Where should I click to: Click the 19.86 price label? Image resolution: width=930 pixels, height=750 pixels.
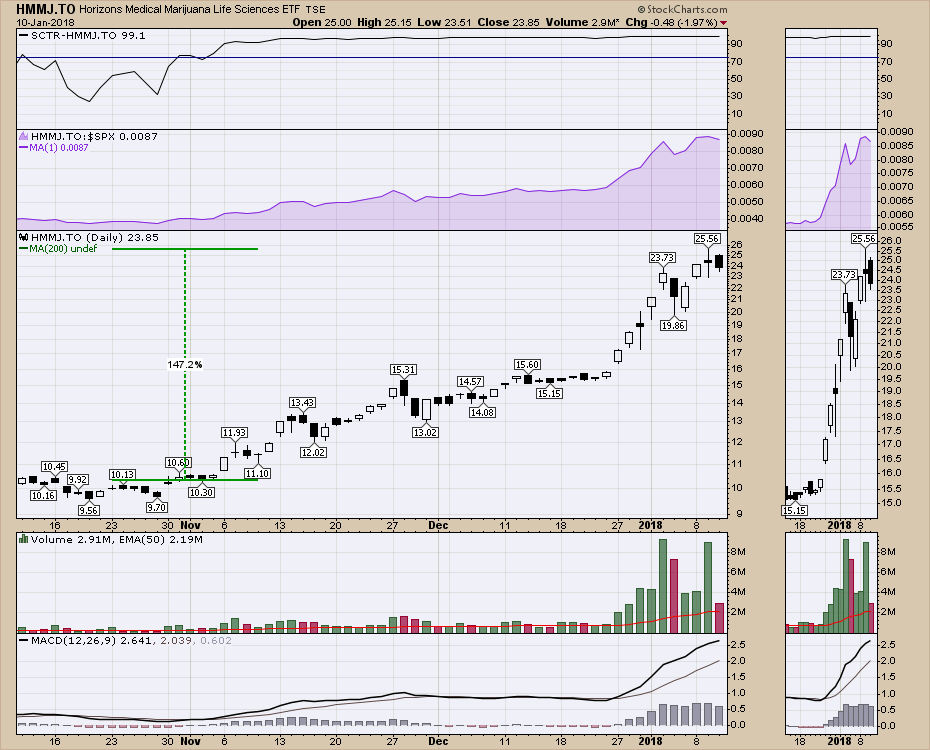(x=674, y=325)
